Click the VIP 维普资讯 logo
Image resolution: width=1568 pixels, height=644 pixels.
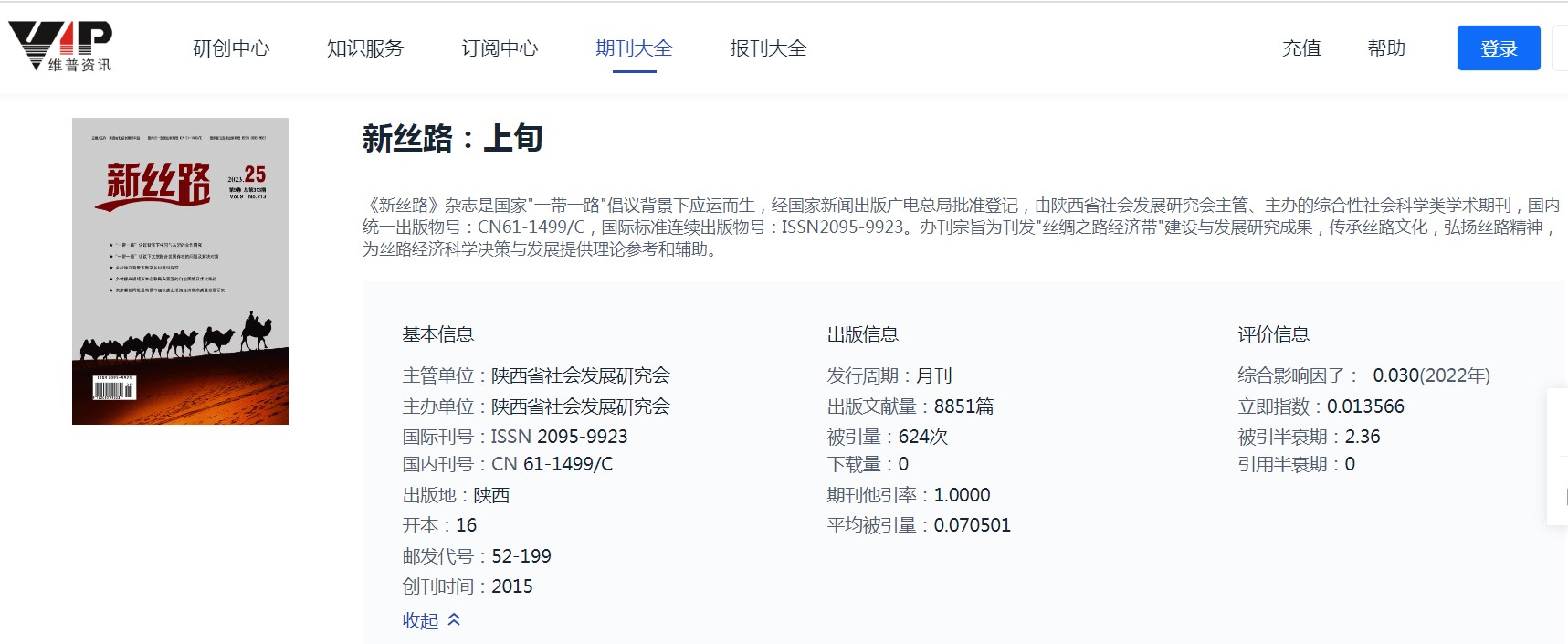coord(60,47)
